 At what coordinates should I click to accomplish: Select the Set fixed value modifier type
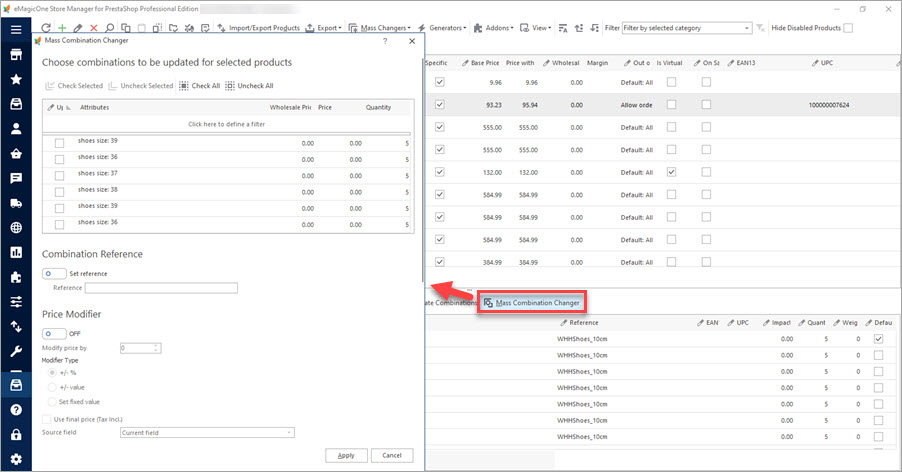[52, 402]
